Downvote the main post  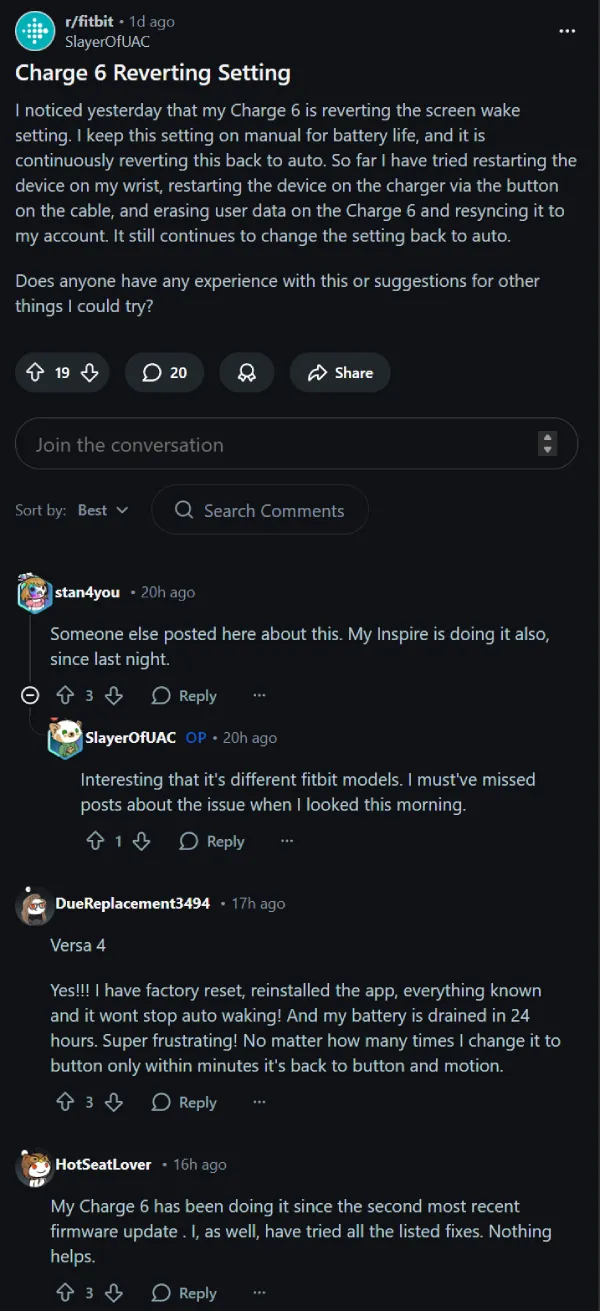[x=89, y=373]
